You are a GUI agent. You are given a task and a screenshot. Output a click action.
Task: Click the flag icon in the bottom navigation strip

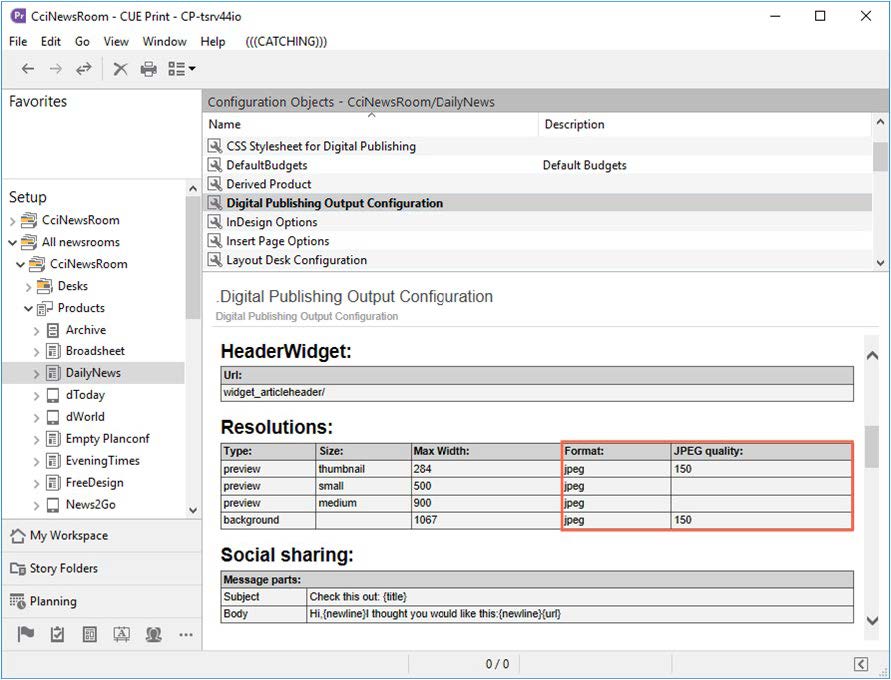click(26, 634)
